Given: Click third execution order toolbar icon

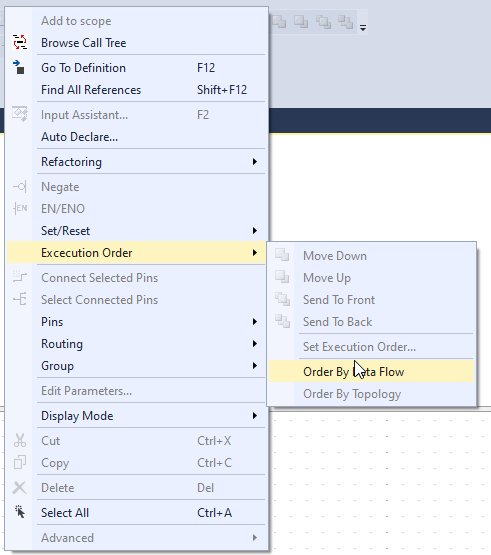Looking at the screenshot, I should coord(323,22).
